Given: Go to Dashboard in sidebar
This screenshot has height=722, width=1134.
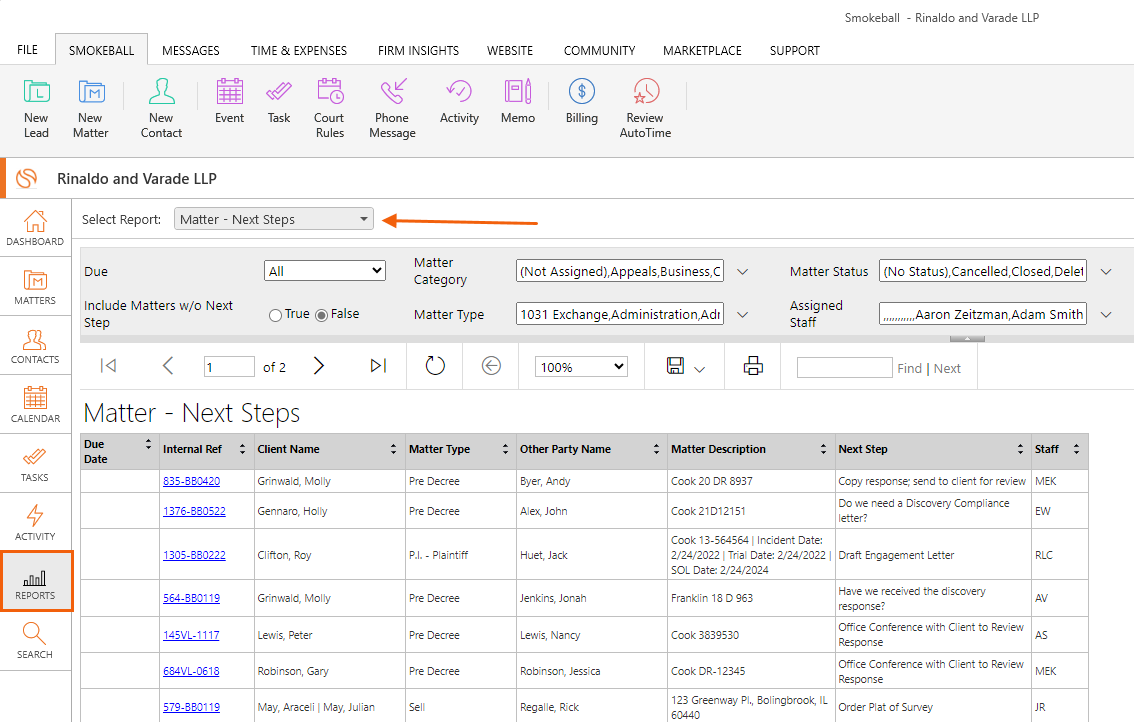Looking at the screenshot, I should pos(35,228).
